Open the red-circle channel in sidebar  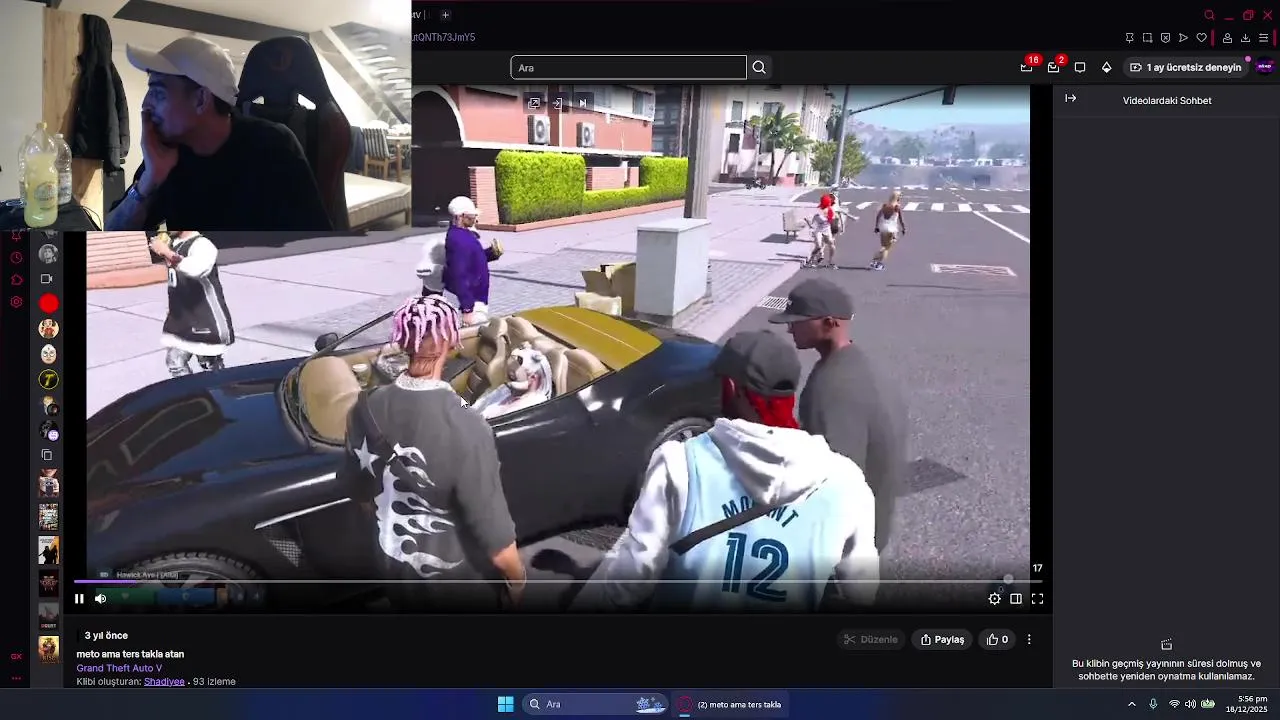click(48, 303)
